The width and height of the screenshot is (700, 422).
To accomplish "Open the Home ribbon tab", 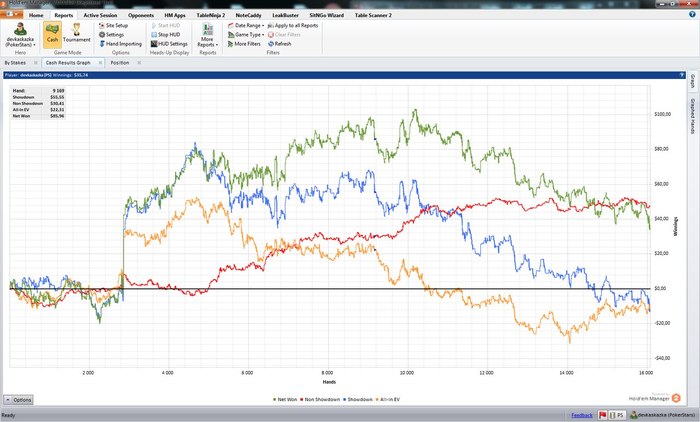I will [x=36, y=15].
